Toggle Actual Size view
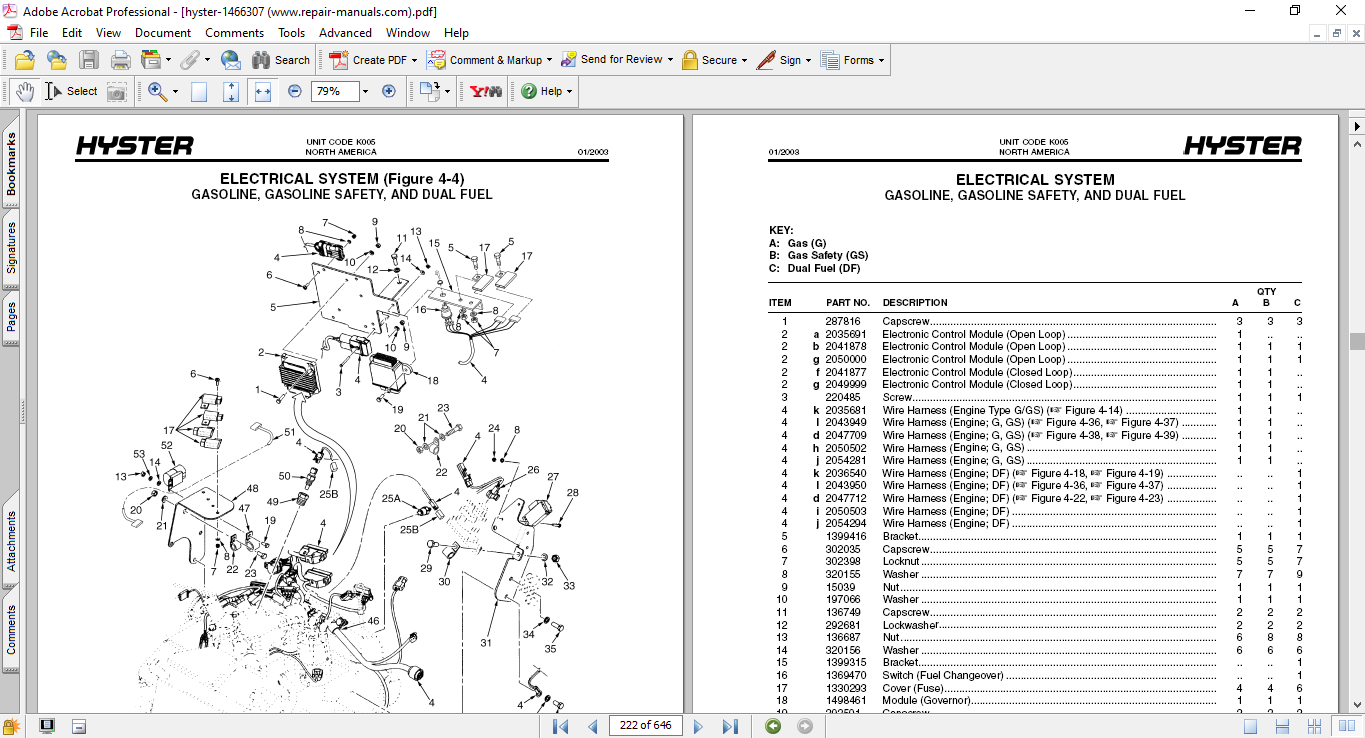The height and width of the screenshot is (738, 1365). (199, 91)
